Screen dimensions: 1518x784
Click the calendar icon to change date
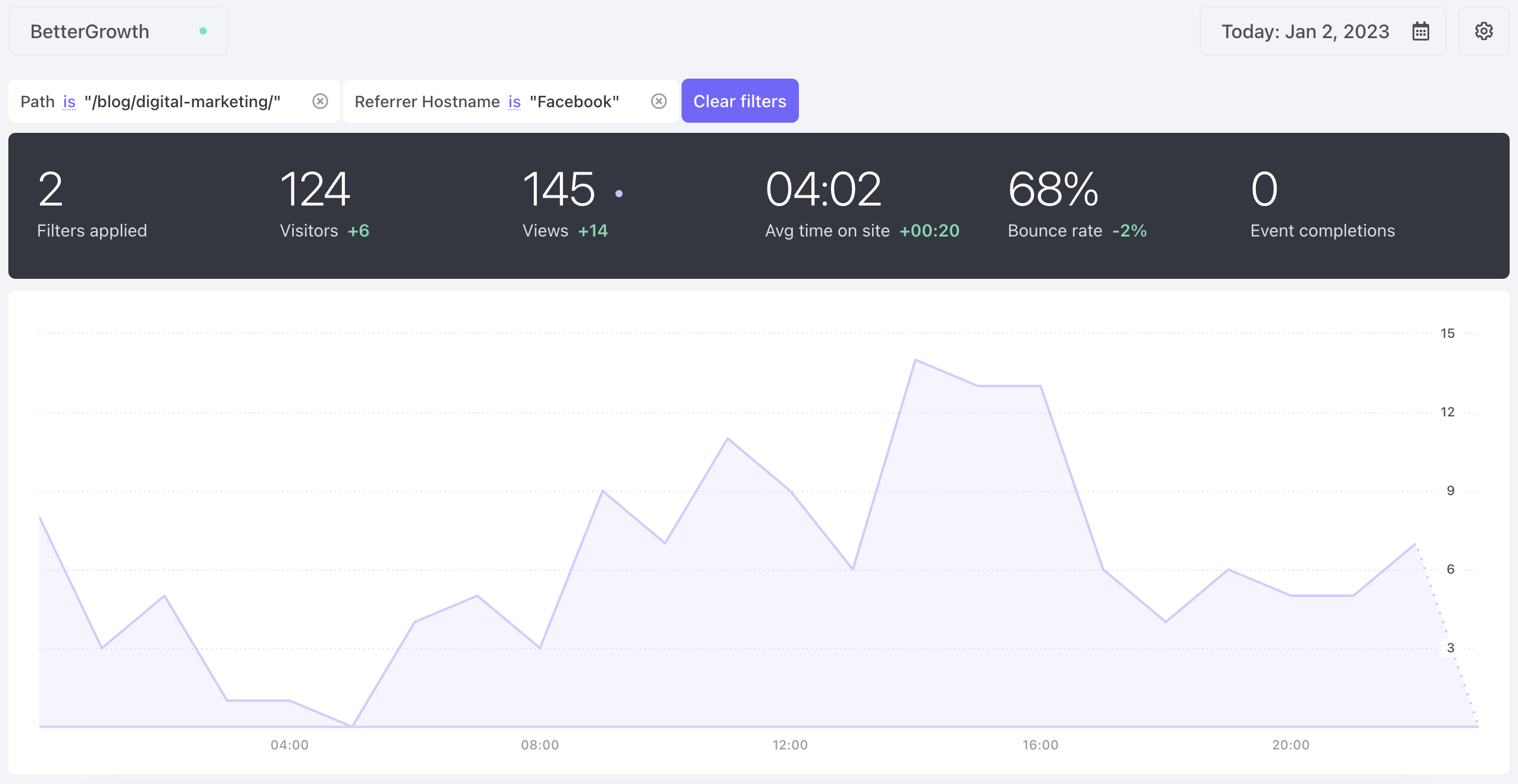click(1421, 31)
